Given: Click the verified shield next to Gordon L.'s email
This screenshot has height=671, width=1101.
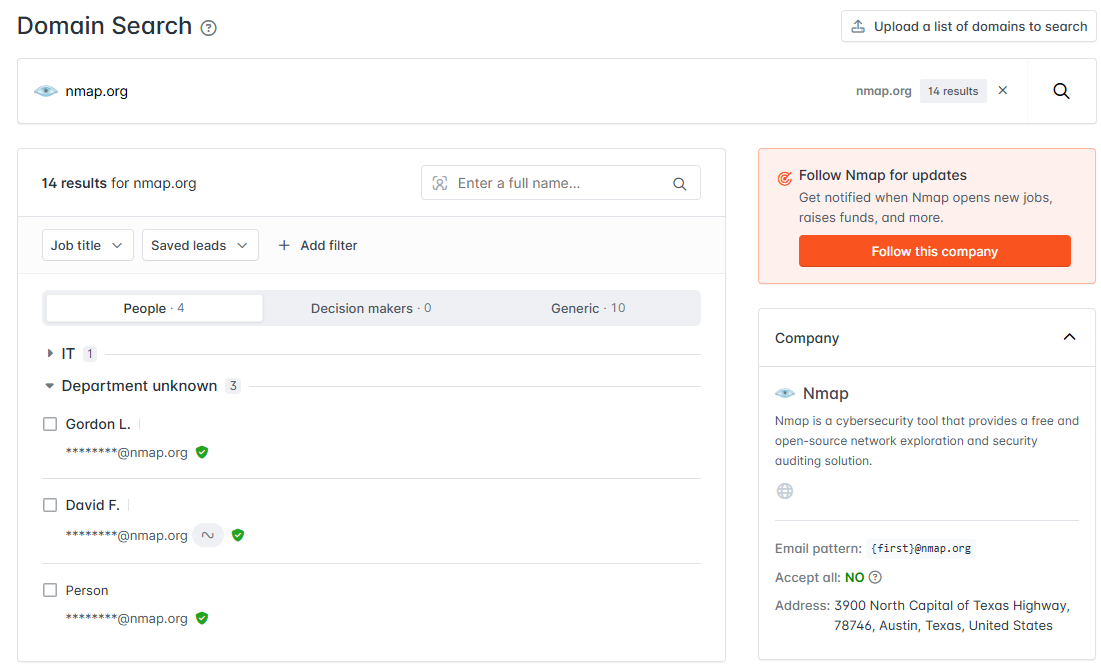Looking at the screenshot, I should (x=202, y=452).
